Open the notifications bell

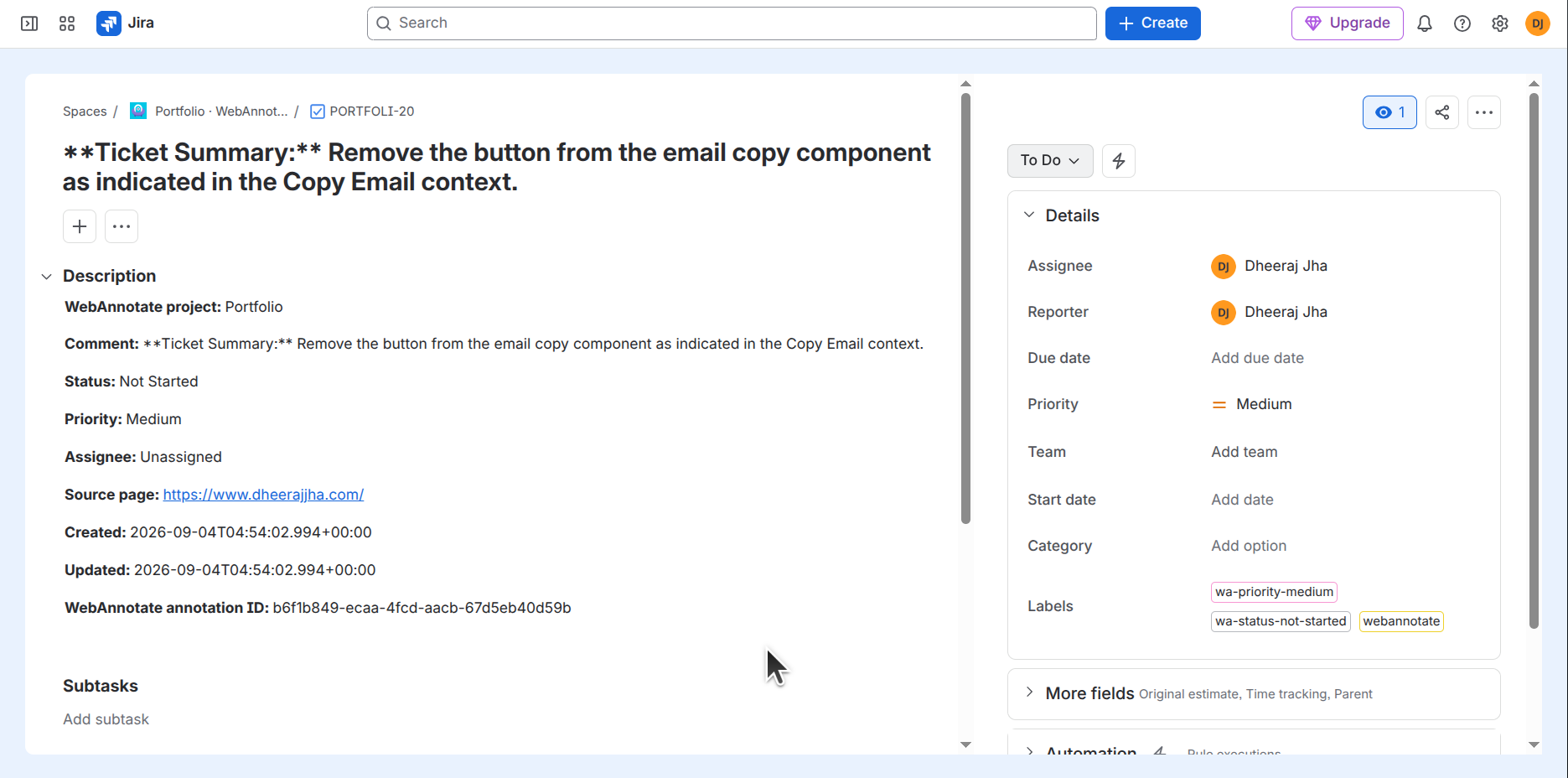(x=1425, y=23)
